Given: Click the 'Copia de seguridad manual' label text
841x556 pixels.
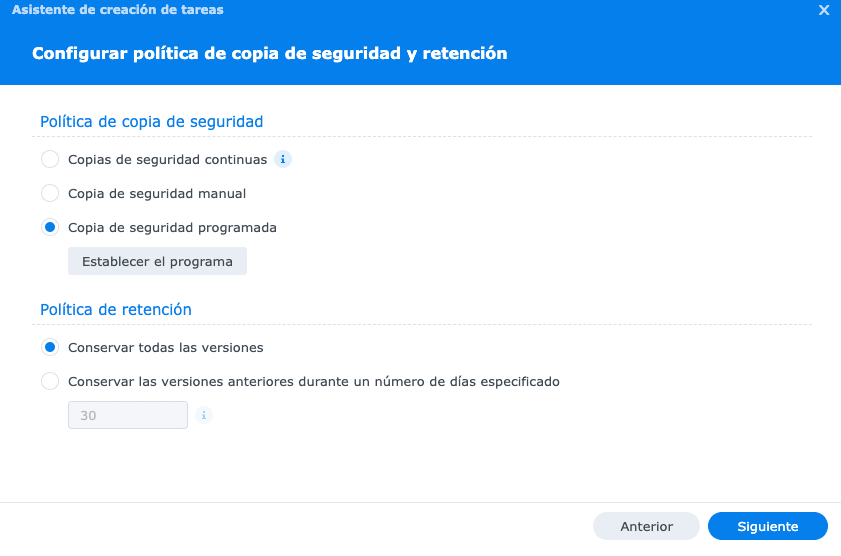Looking at the screenshot, I should tap(157, 193).
